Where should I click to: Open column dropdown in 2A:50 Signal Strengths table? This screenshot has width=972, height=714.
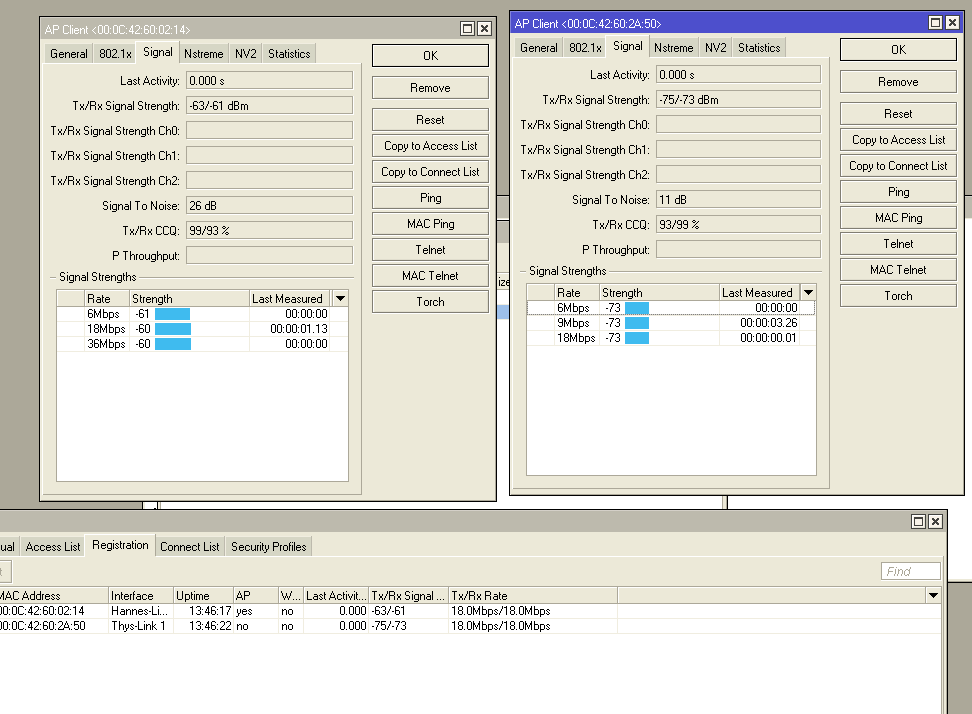tap(808, 292)
